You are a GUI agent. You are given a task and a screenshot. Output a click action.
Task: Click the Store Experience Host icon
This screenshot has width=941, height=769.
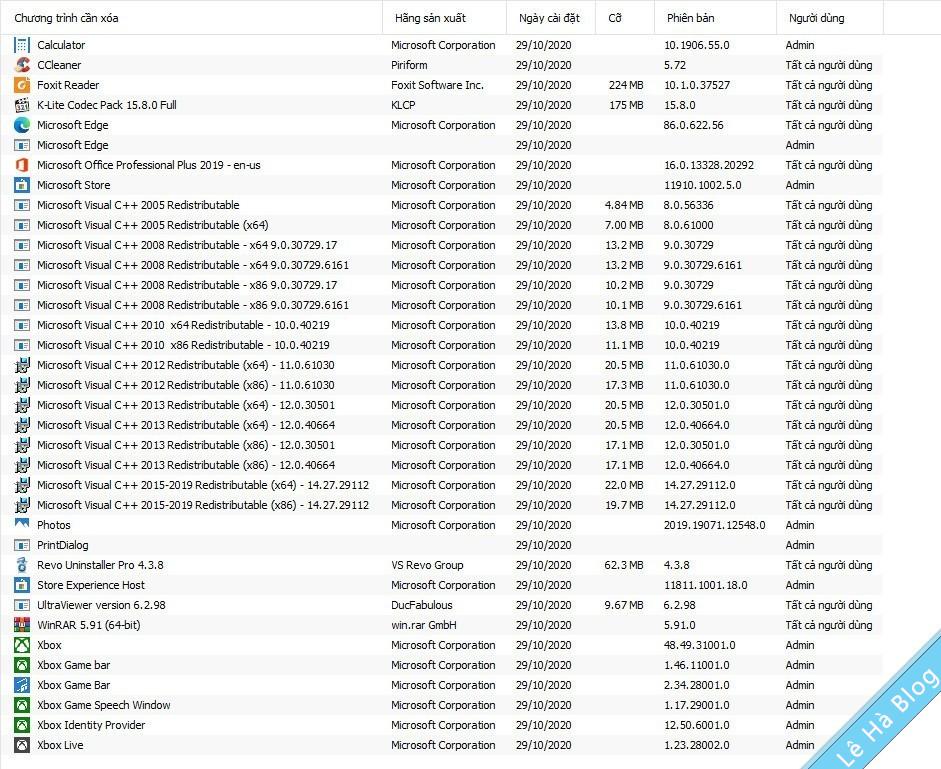click(x=22, y=585)
